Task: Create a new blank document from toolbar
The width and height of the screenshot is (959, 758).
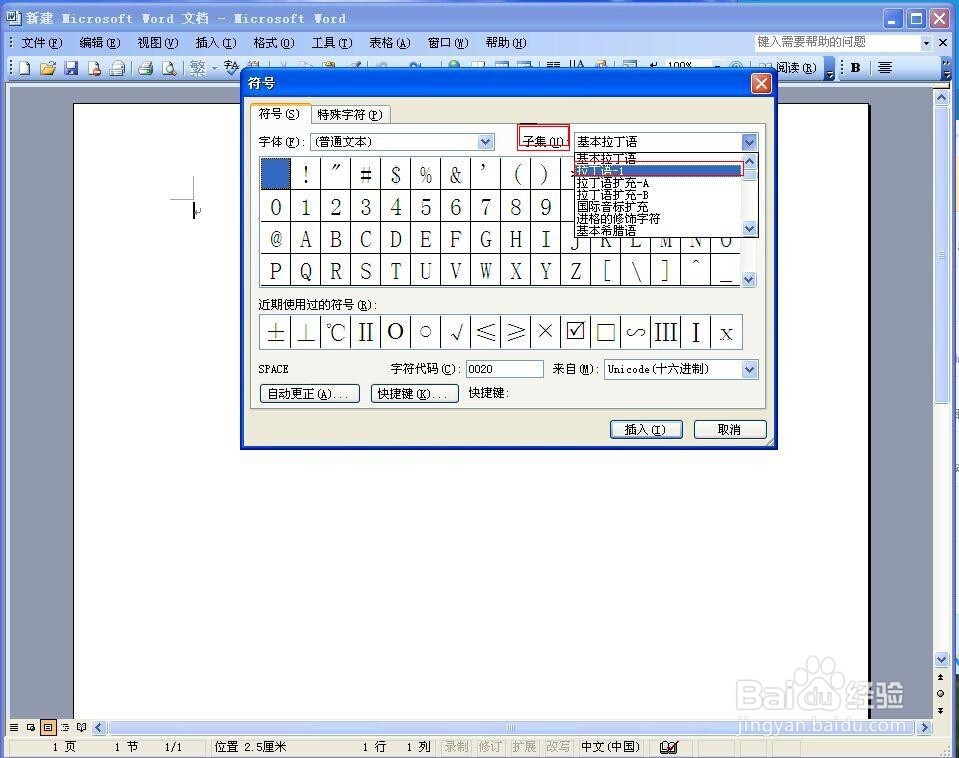Action: click(x=24, y=68)
